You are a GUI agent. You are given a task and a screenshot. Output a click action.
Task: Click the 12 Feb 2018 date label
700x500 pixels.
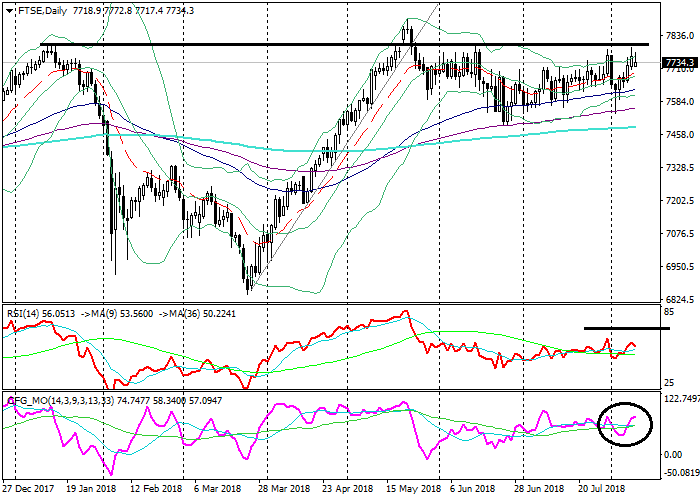pyautogui.click(x=156, y=489)
